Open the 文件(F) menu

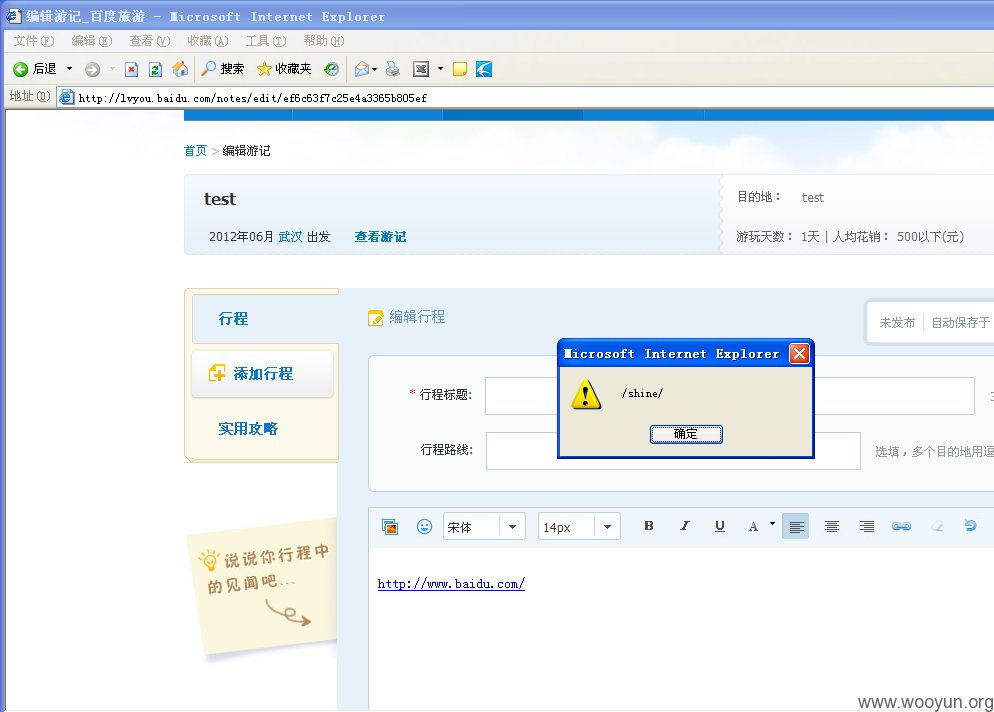click(34, 41)
